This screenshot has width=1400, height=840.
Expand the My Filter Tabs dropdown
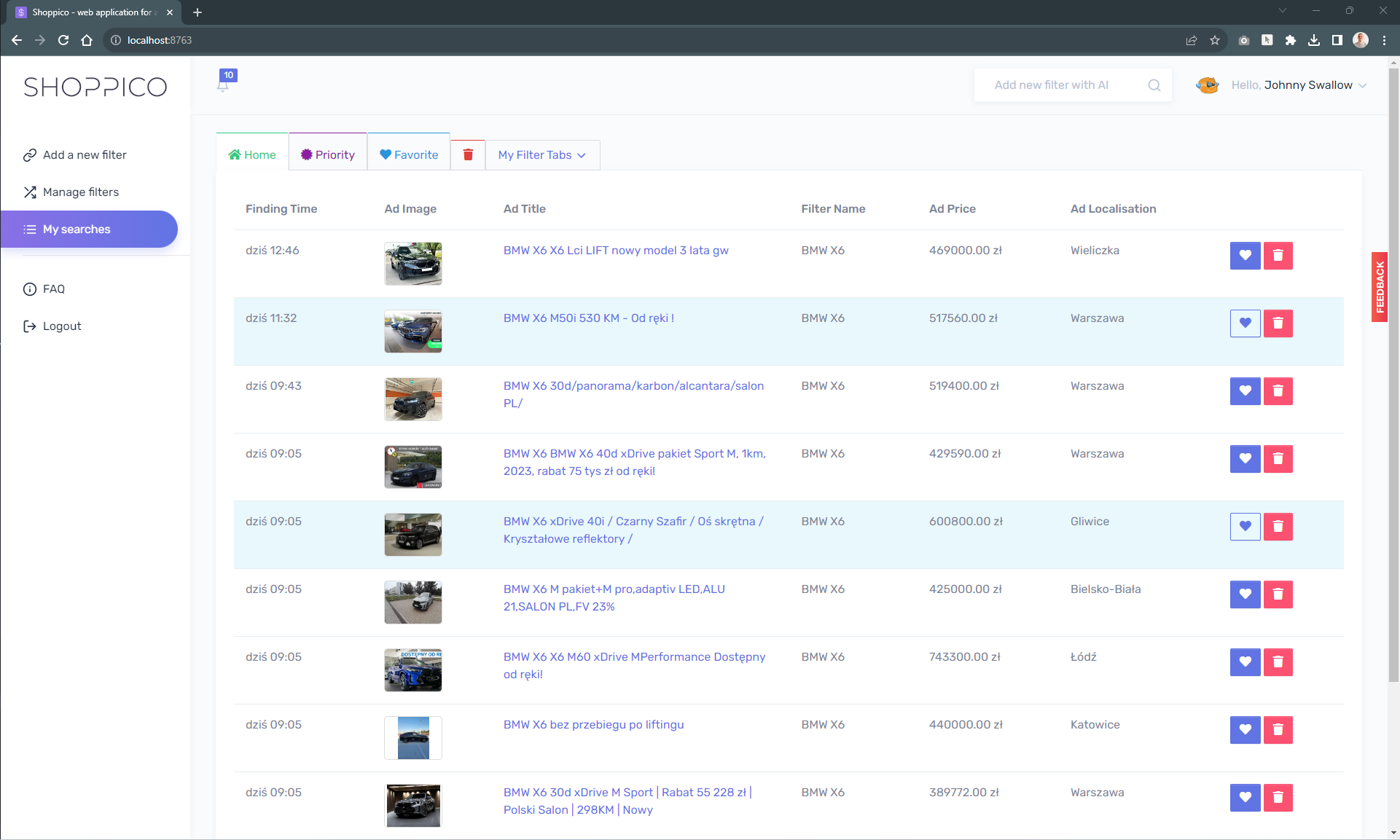tap(542, 155)
